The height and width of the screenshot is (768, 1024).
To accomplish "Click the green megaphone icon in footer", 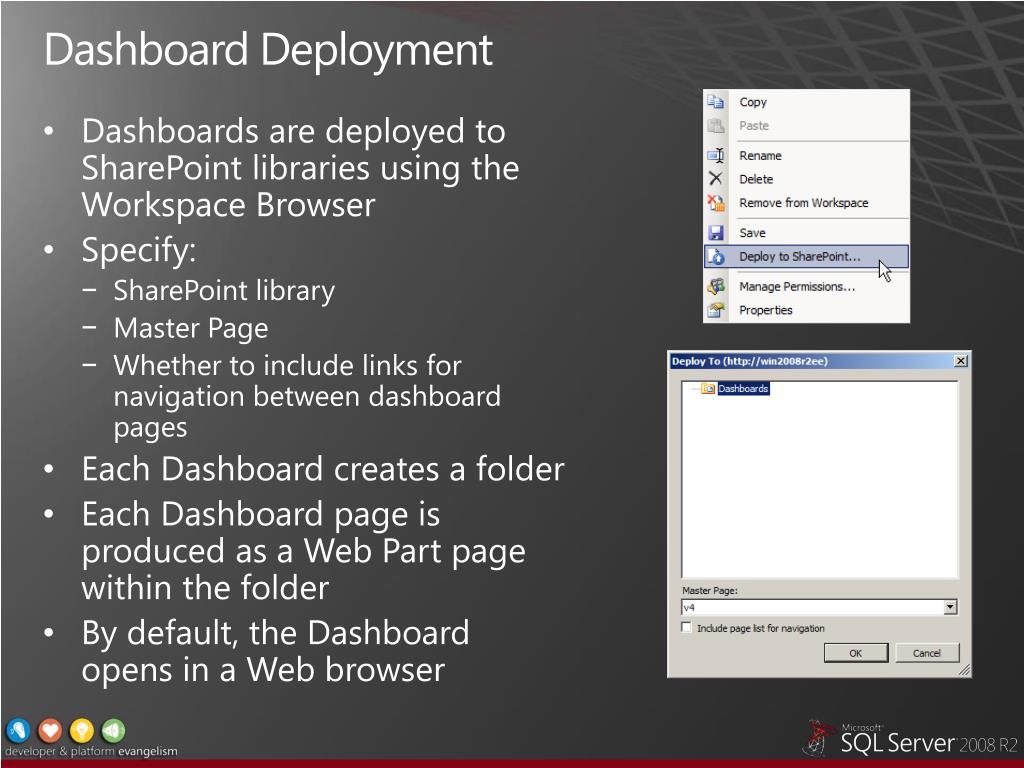I will pos(113,731).
